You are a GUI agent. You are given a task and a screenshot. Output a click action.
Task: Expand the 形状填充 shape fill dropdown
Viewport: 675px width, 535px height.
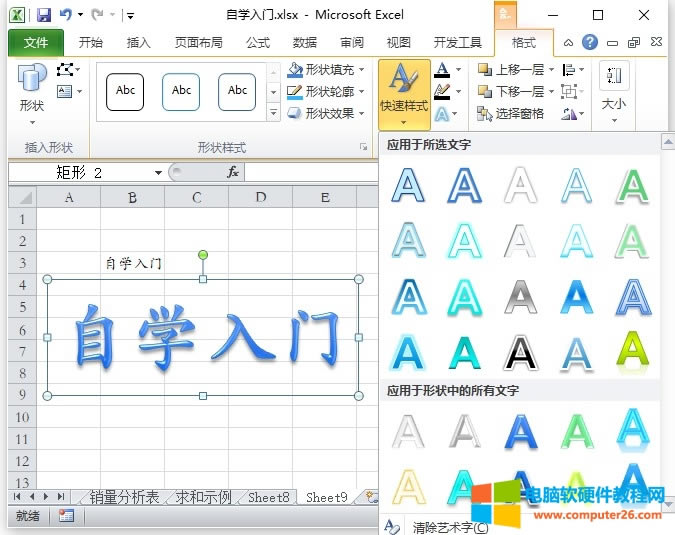coord(362,70)
